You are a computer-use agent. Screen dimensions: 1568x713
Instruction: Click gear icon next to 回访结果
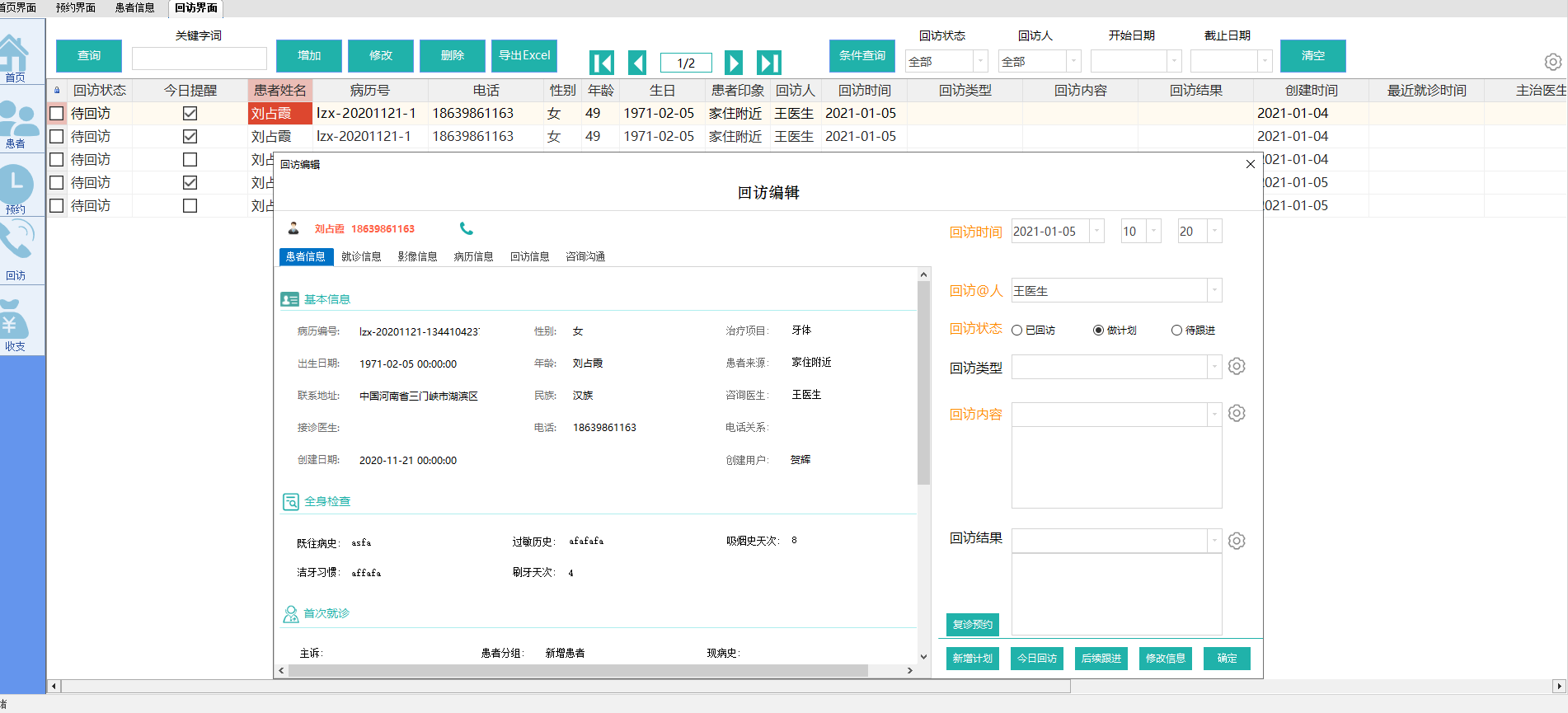pyautogui.click(x=1236, y=541)
